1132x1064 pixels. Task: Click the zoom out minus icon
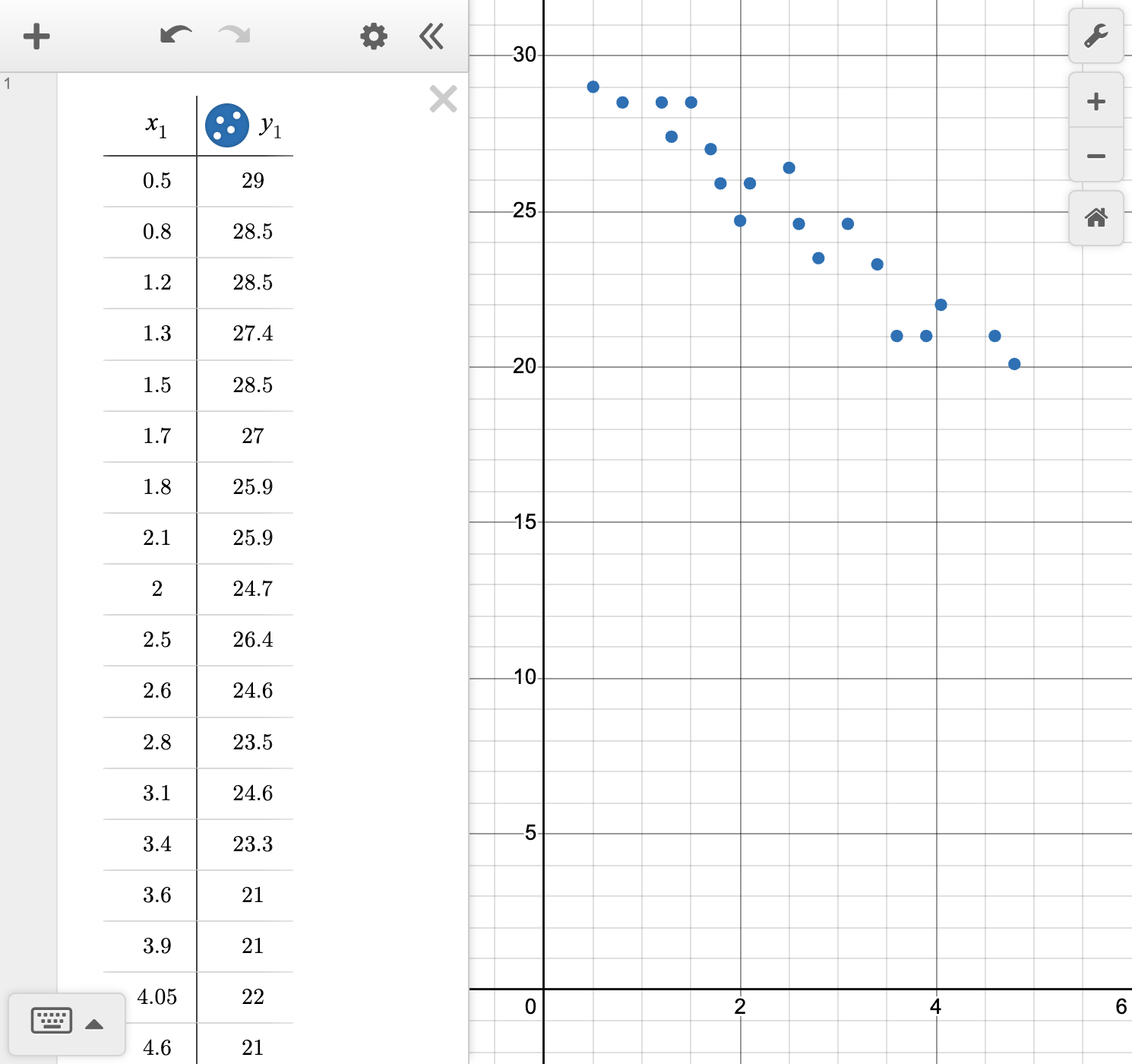click(x=1096, y=155)
